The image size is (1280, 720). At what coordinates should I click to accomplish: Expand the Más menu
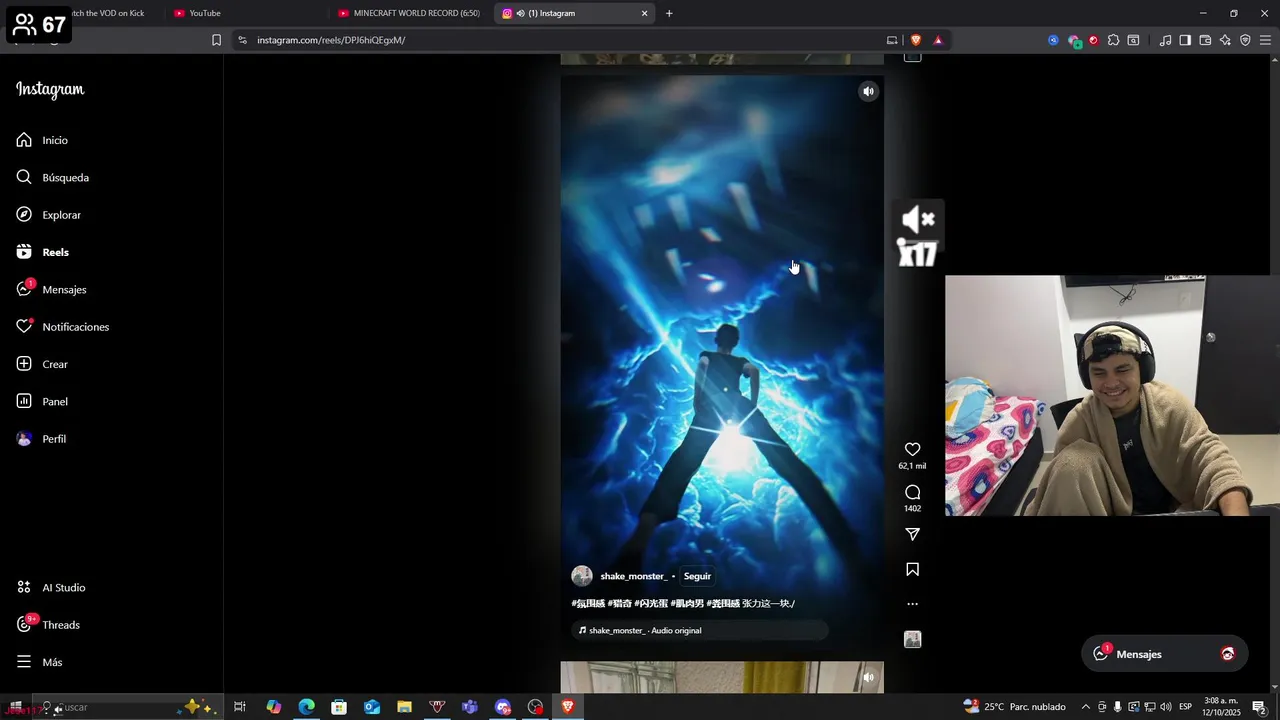click(x=39, y=662)
